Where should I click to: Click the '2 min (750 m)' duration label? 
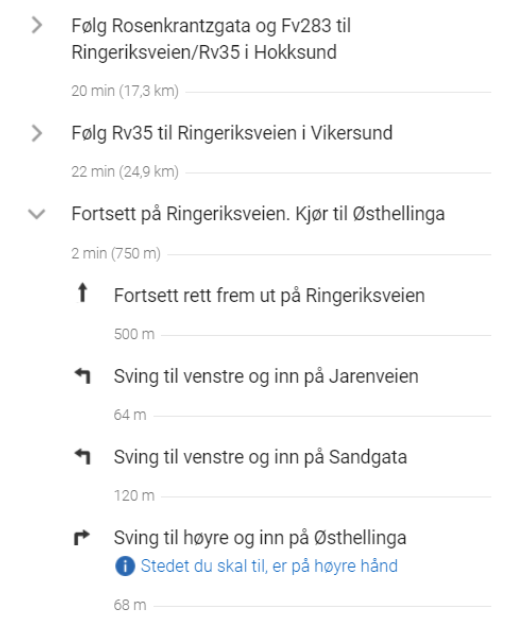coord(116,254)
